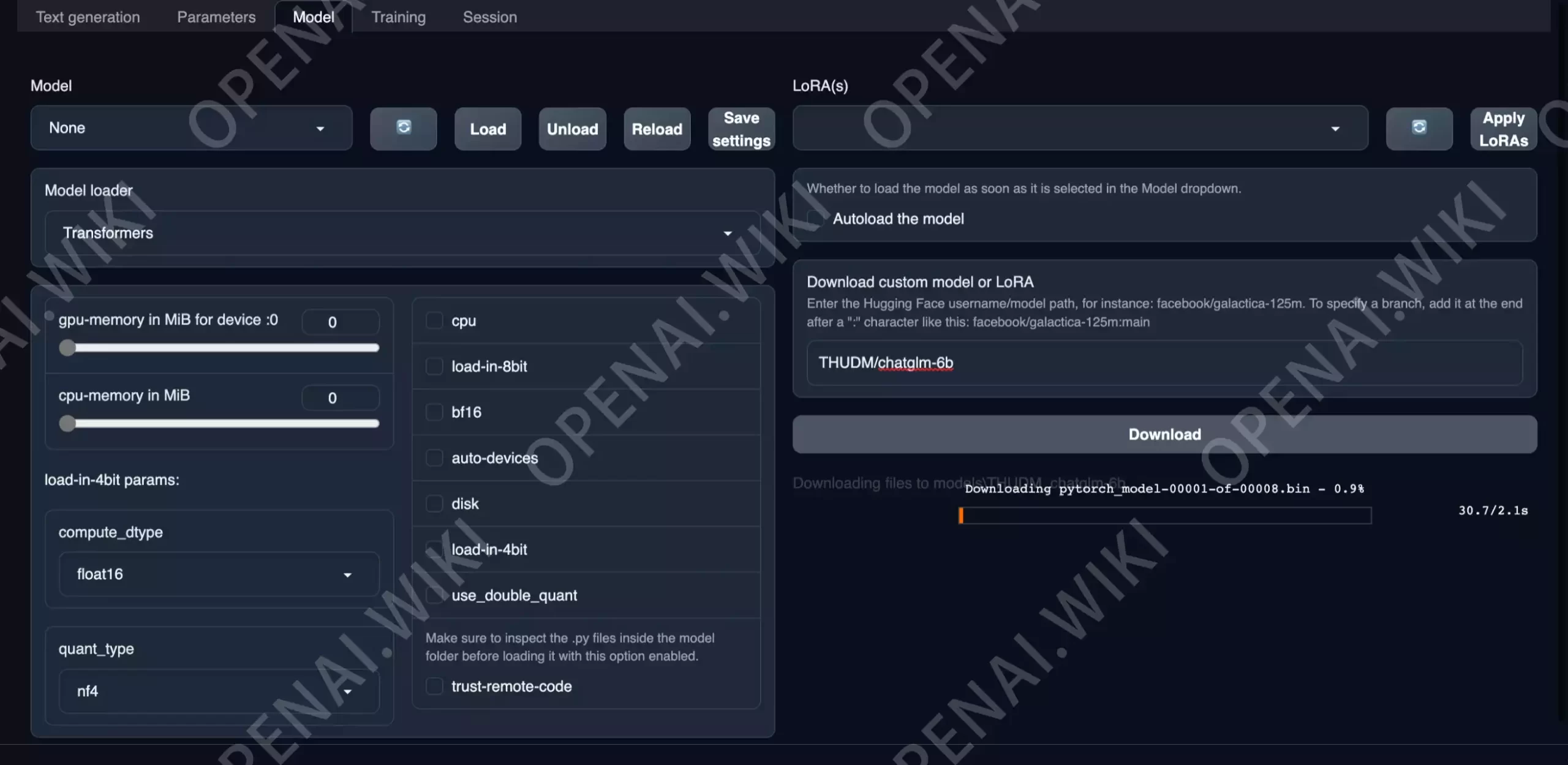The image size is (1568, 765).
Task: Tick use_double_quant checkbox
Action: tap(434, 595)
